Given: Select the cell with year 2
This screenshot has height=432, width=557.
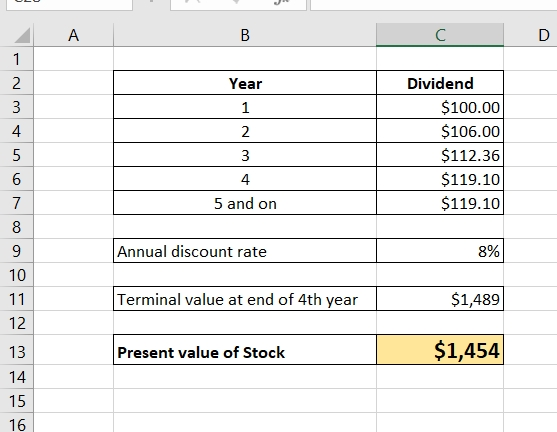Looking at the screenshot, I should [245, 131].
